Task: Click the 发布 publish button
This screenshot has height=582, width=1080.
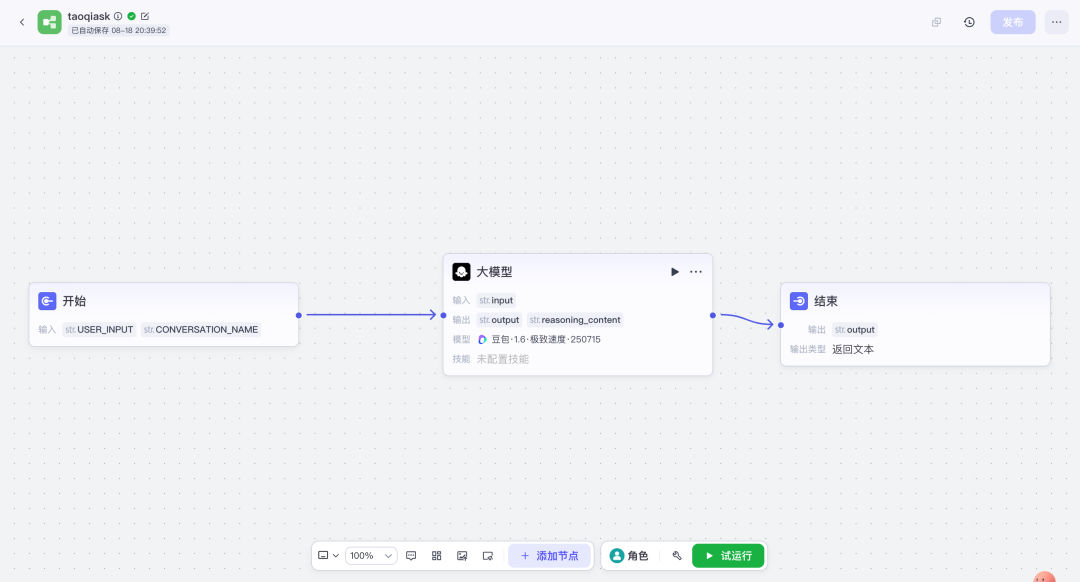Action: click(x=1012, y=22)
